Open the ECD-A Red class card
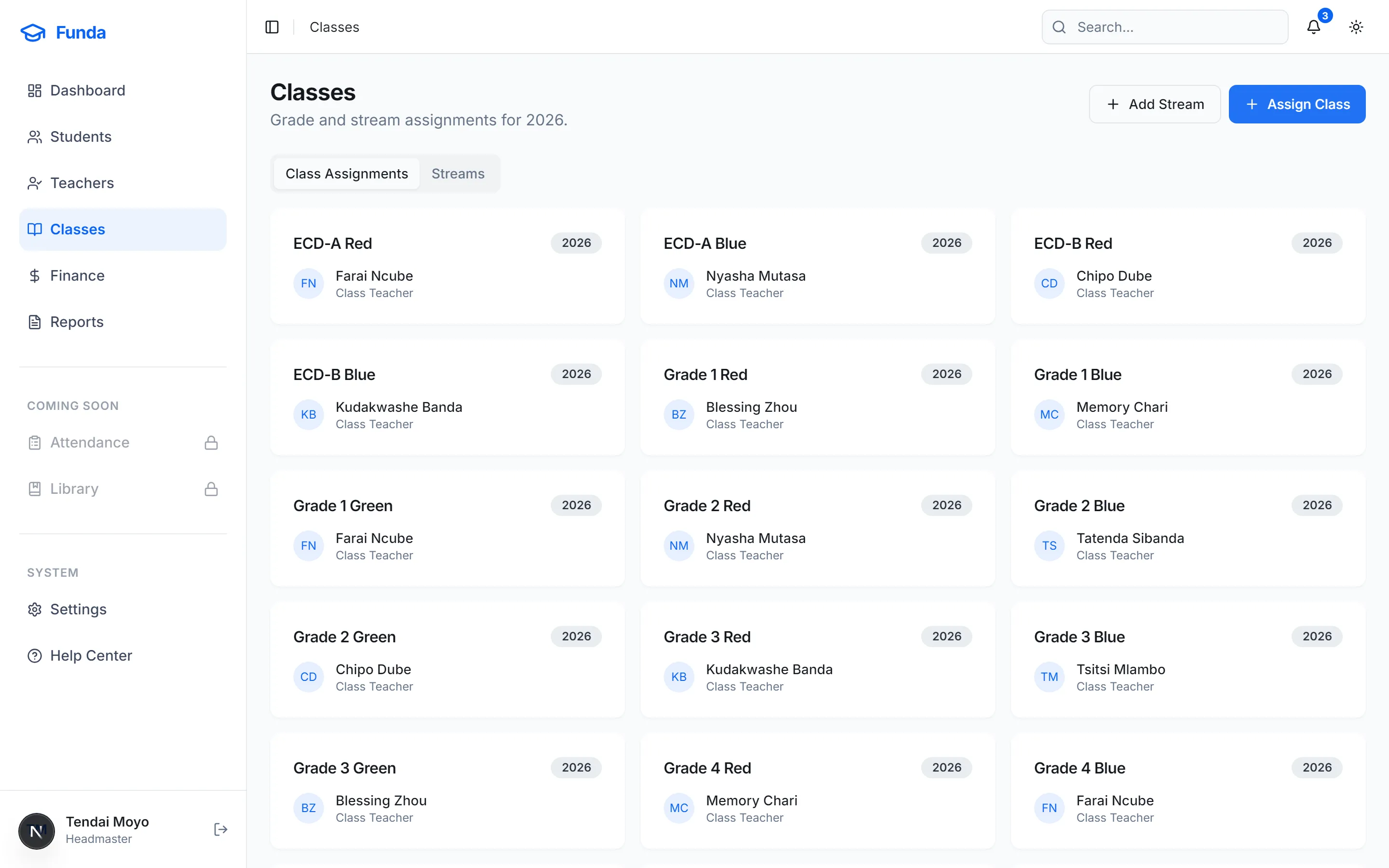The height and width of the screenshot is (868, 1389). [x=448, y=266]
